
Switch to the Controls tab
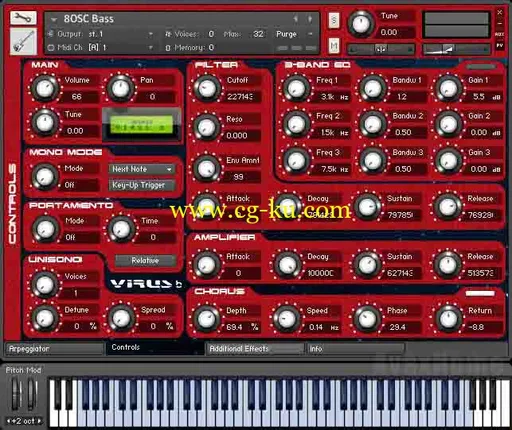155,348
